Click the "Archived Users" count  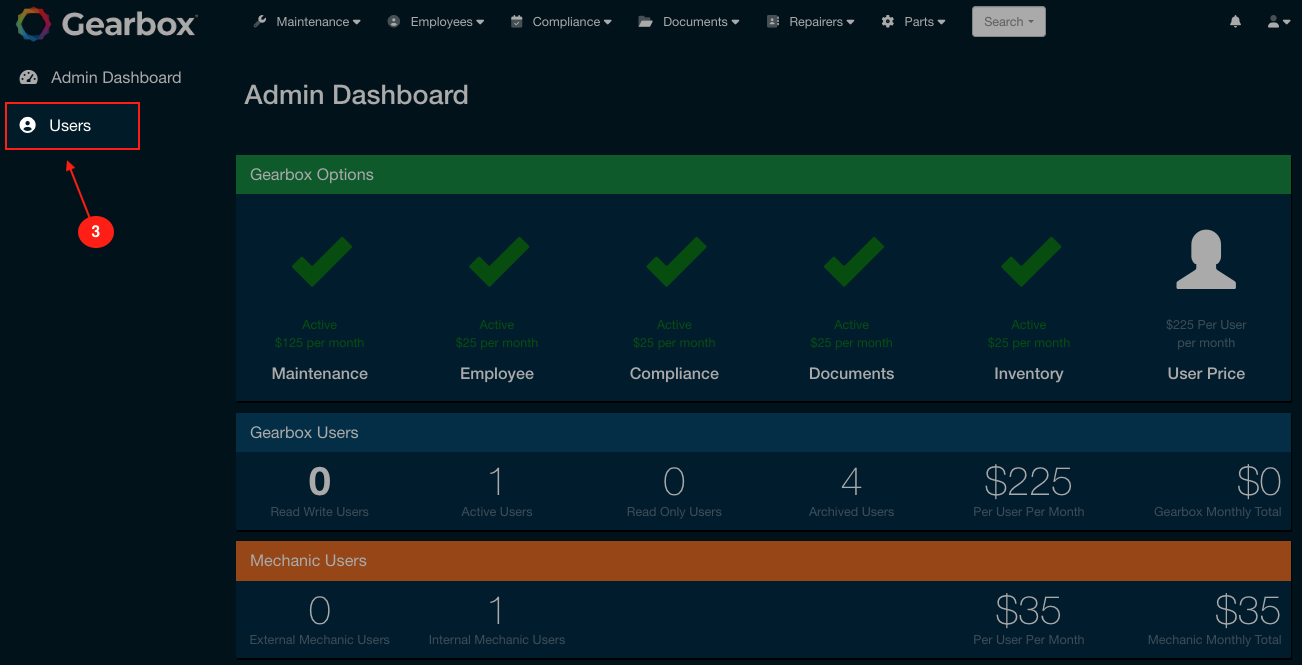tap(852, 482)
